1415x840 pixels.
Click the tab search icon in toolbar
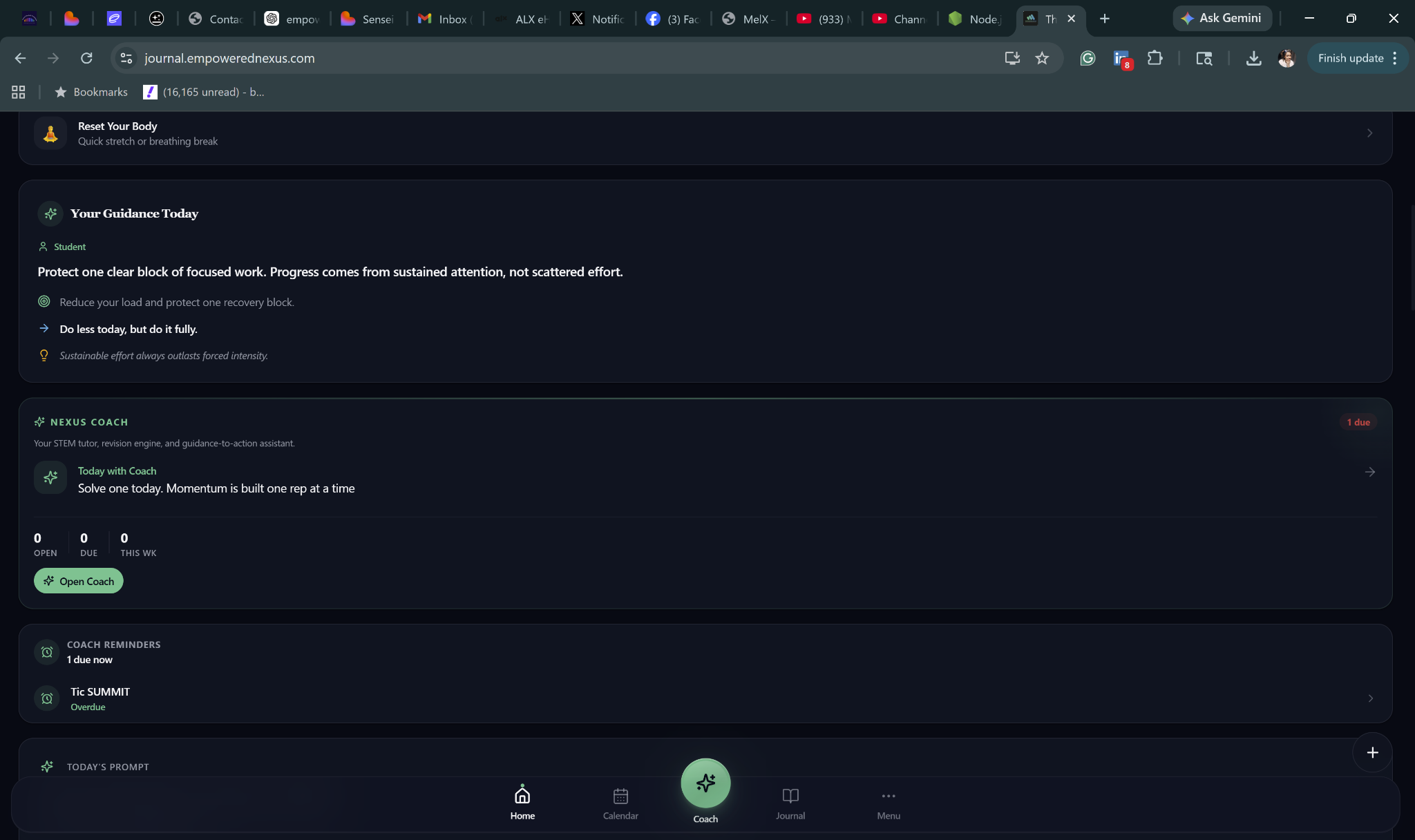(x=1204, y=58)
